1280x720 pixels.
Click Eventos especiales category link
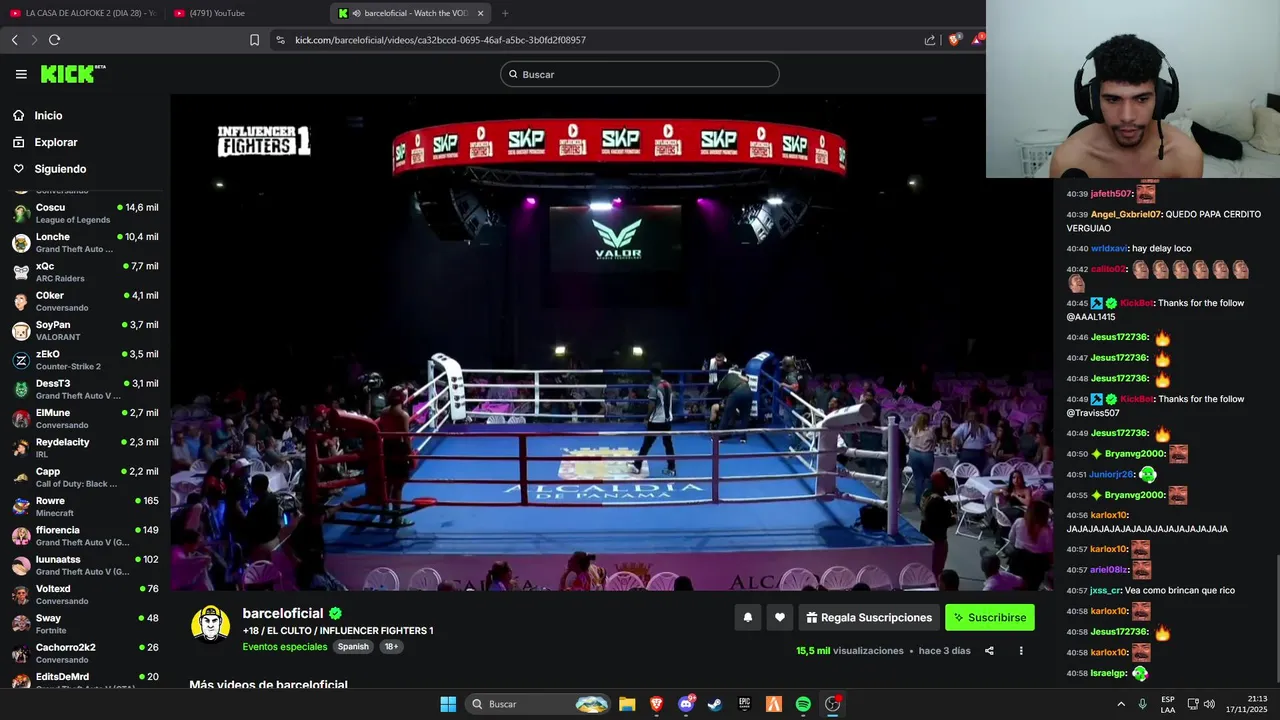point(285,647)
